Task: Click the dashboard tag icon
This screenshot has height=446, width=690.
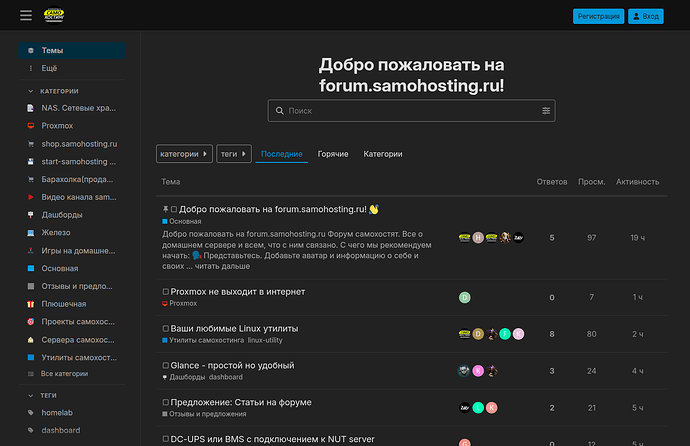Action: coord(30,430)
